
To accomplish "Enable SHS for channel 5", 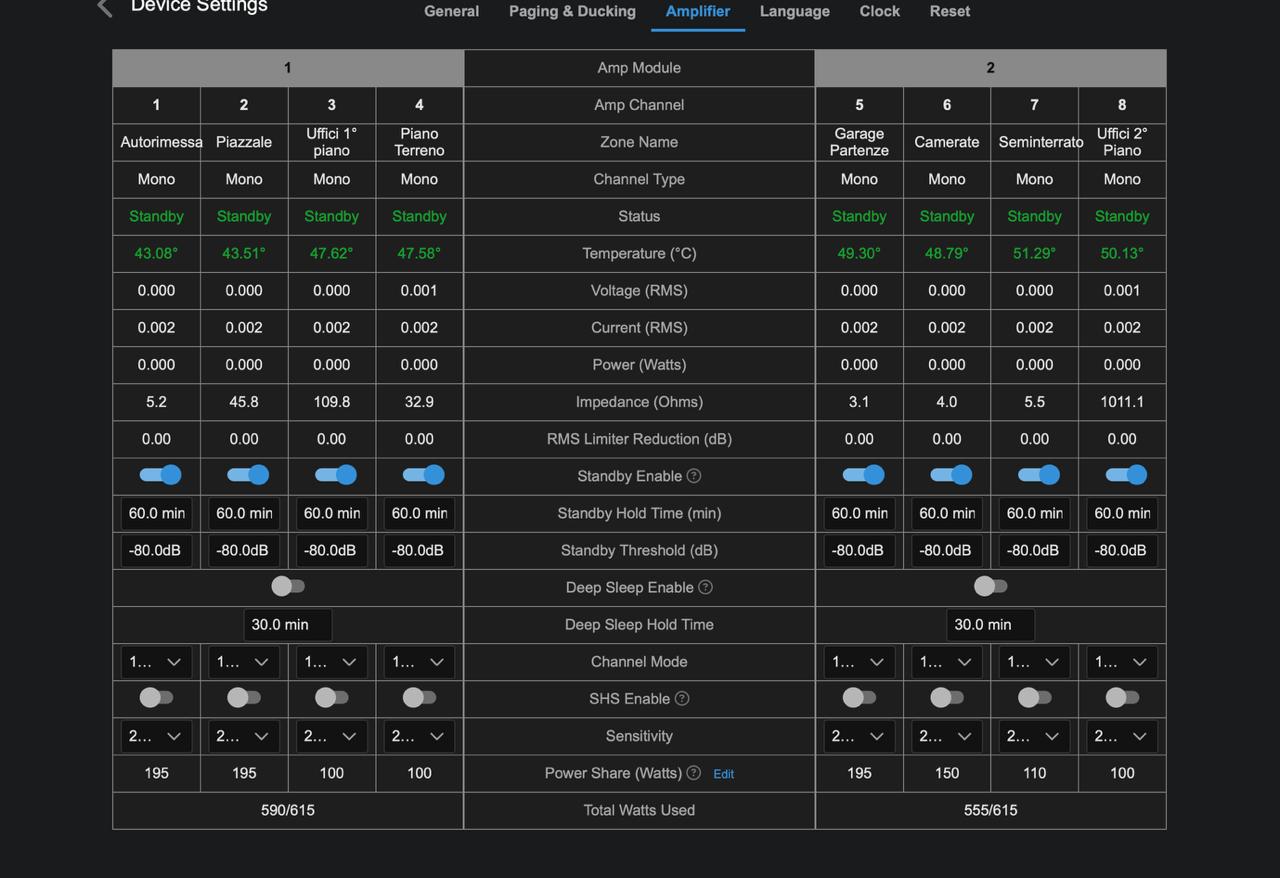I will [x=859, y=697].
